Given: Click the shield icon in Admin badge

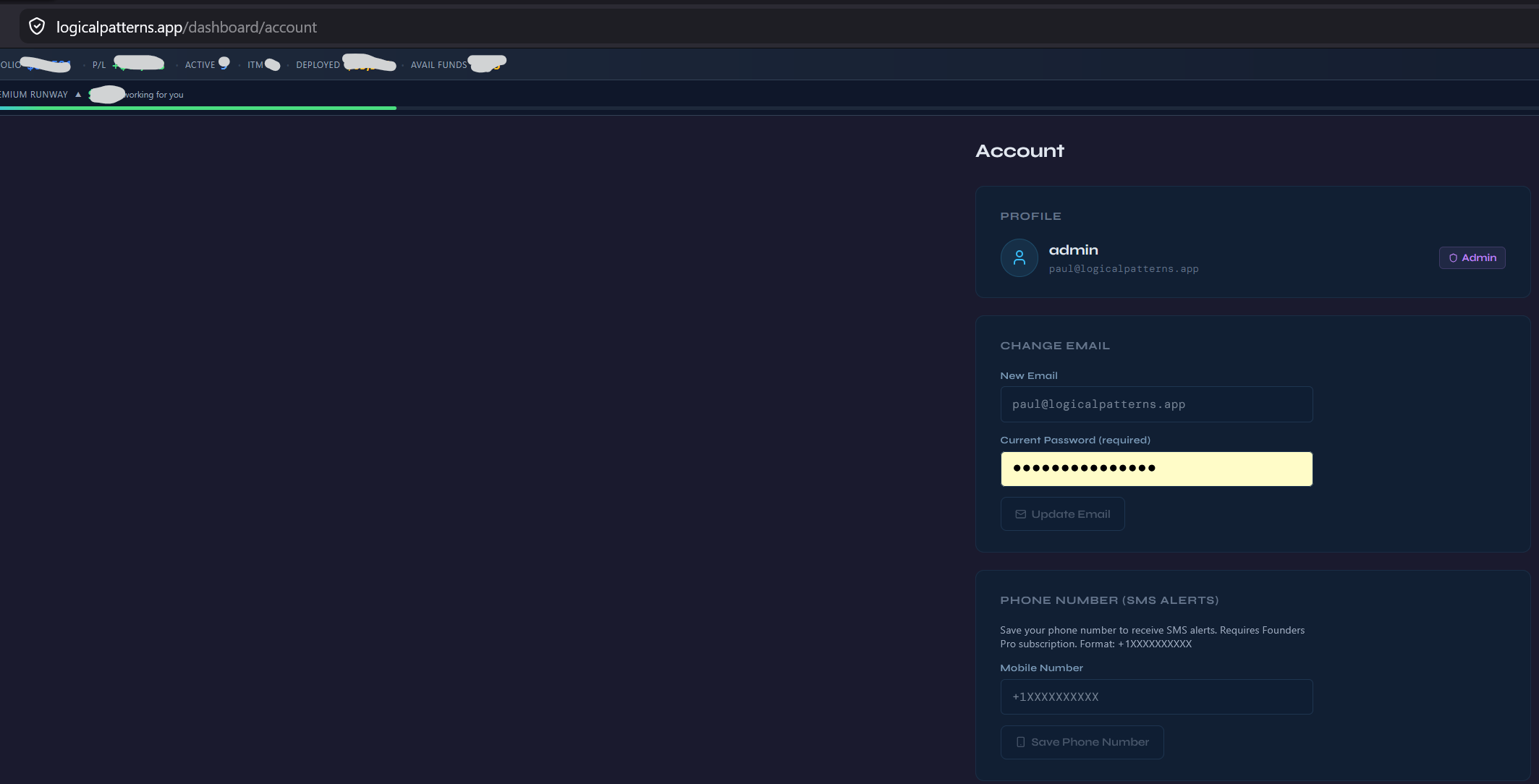Looking at the screenshot, I should click(x=1453, y=258).
